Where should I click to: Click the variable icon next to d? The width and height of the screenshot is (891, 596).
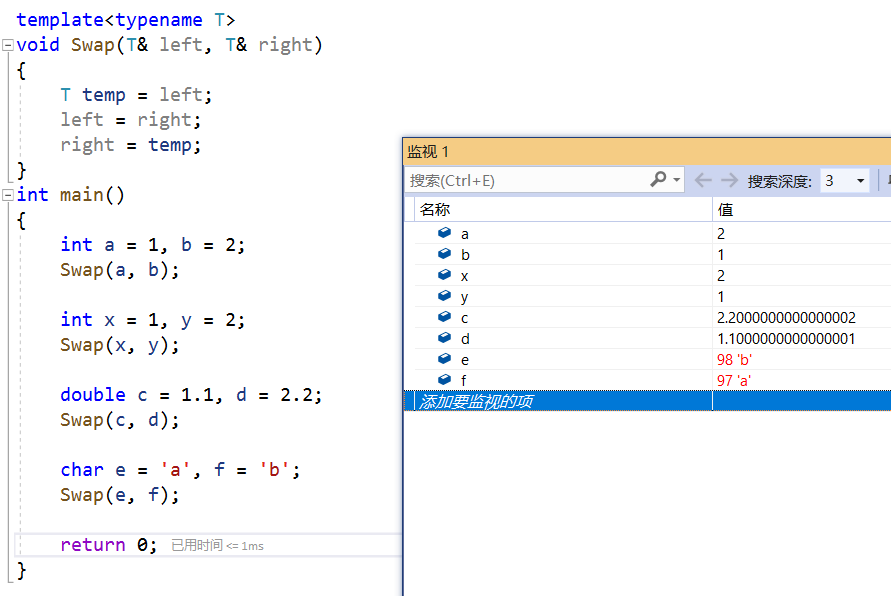click(x=444, y=338)
